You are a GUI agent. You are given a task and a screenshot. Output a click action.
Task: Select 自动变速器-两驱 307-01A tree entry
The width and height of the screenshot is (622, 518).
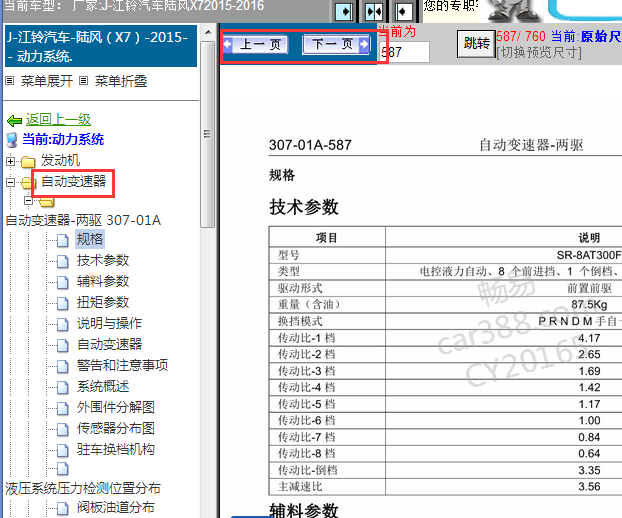[x=83, y=220]
